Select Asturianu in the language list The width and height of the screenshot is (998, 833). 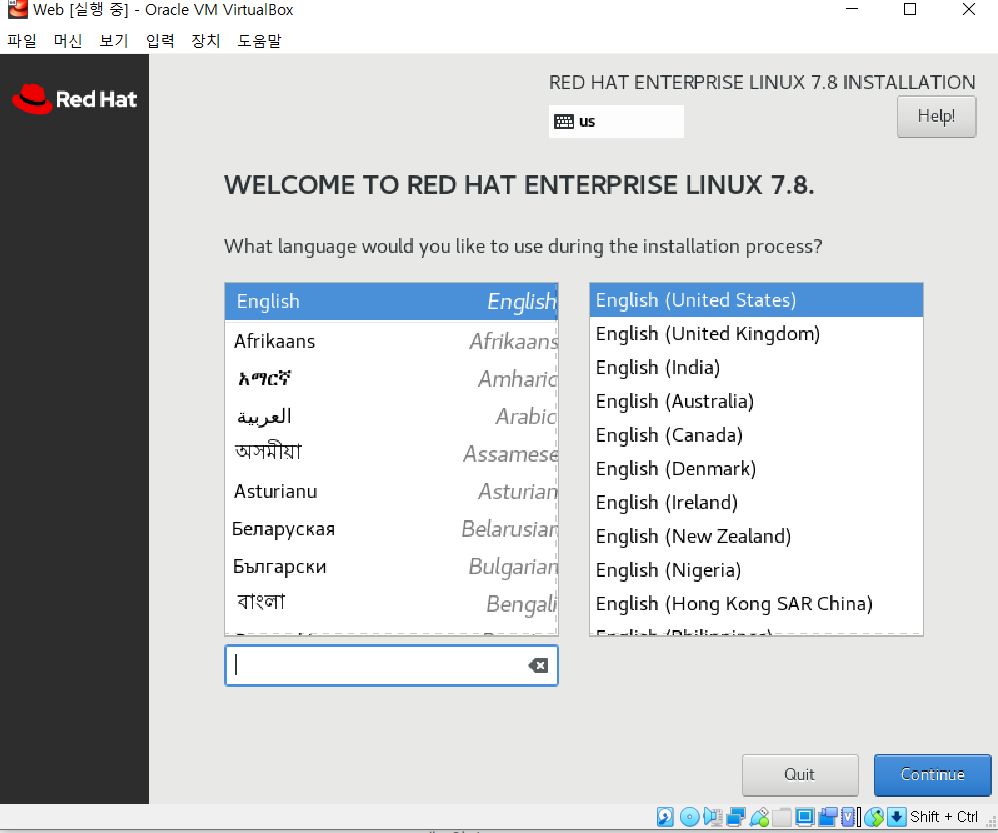coord(391,491)
